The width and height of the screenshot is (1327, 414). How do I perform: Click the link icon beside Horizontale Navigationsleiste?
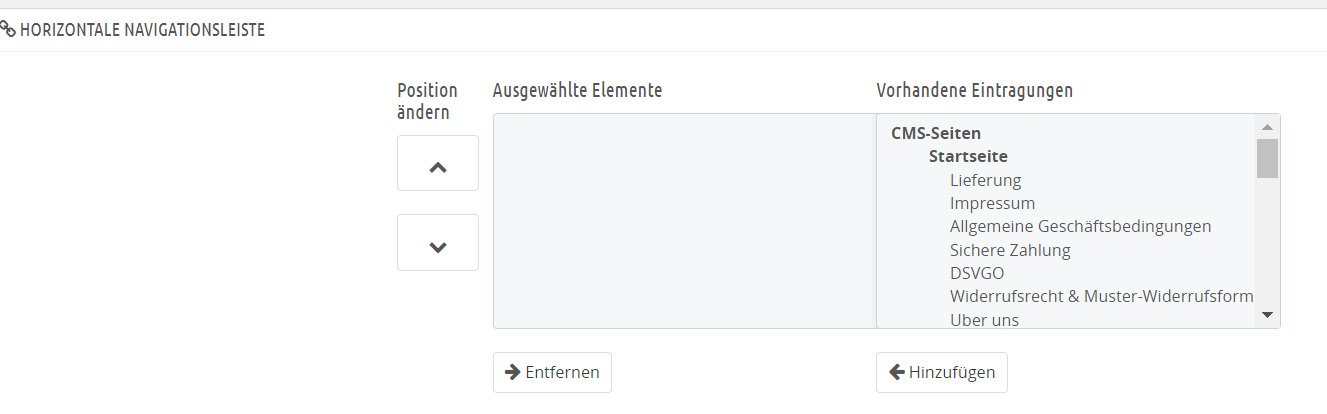8,30
